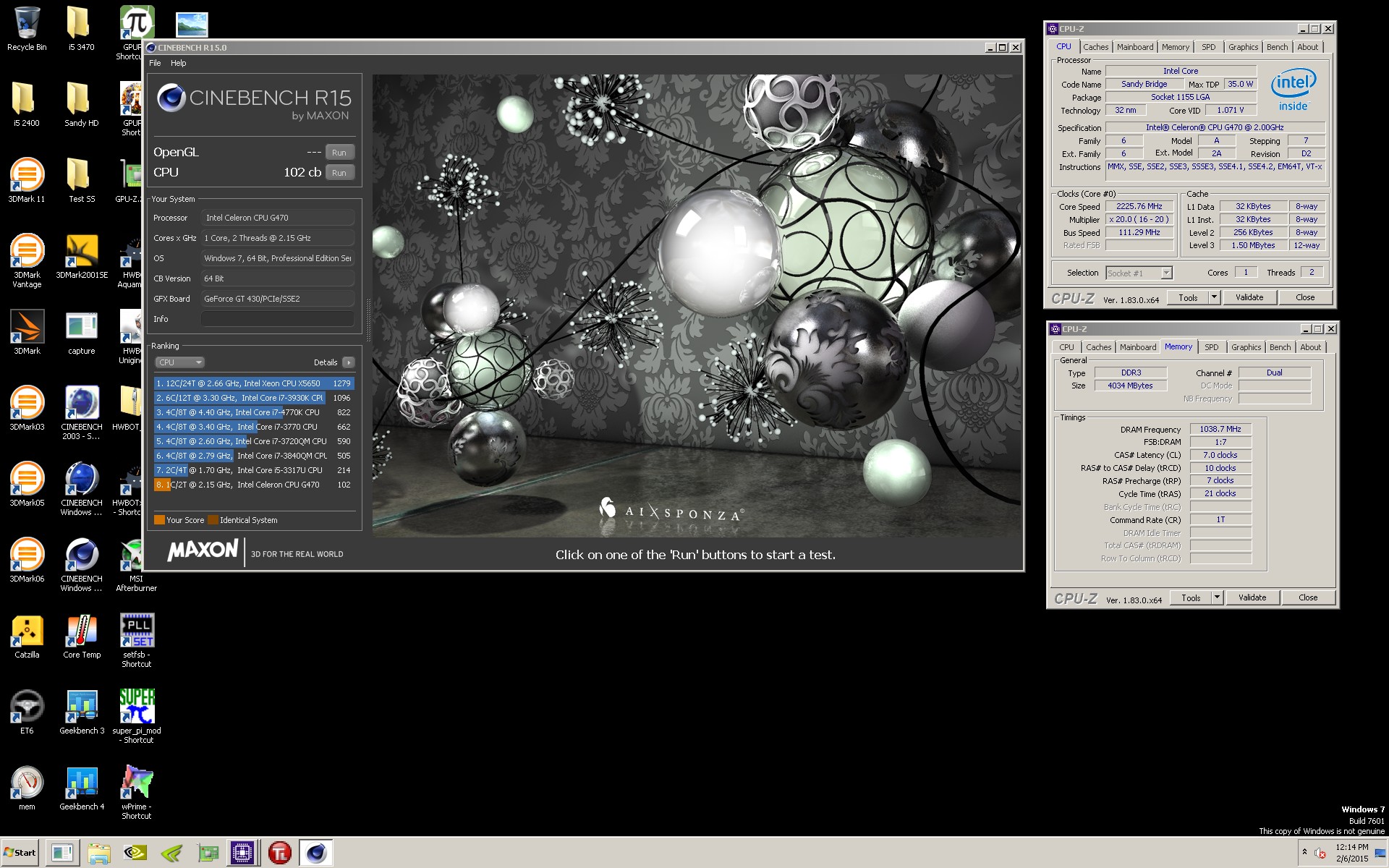Launch Geekbench 4 shortcut
Screen dimensions: 1389x868
(x=81, y=788)
